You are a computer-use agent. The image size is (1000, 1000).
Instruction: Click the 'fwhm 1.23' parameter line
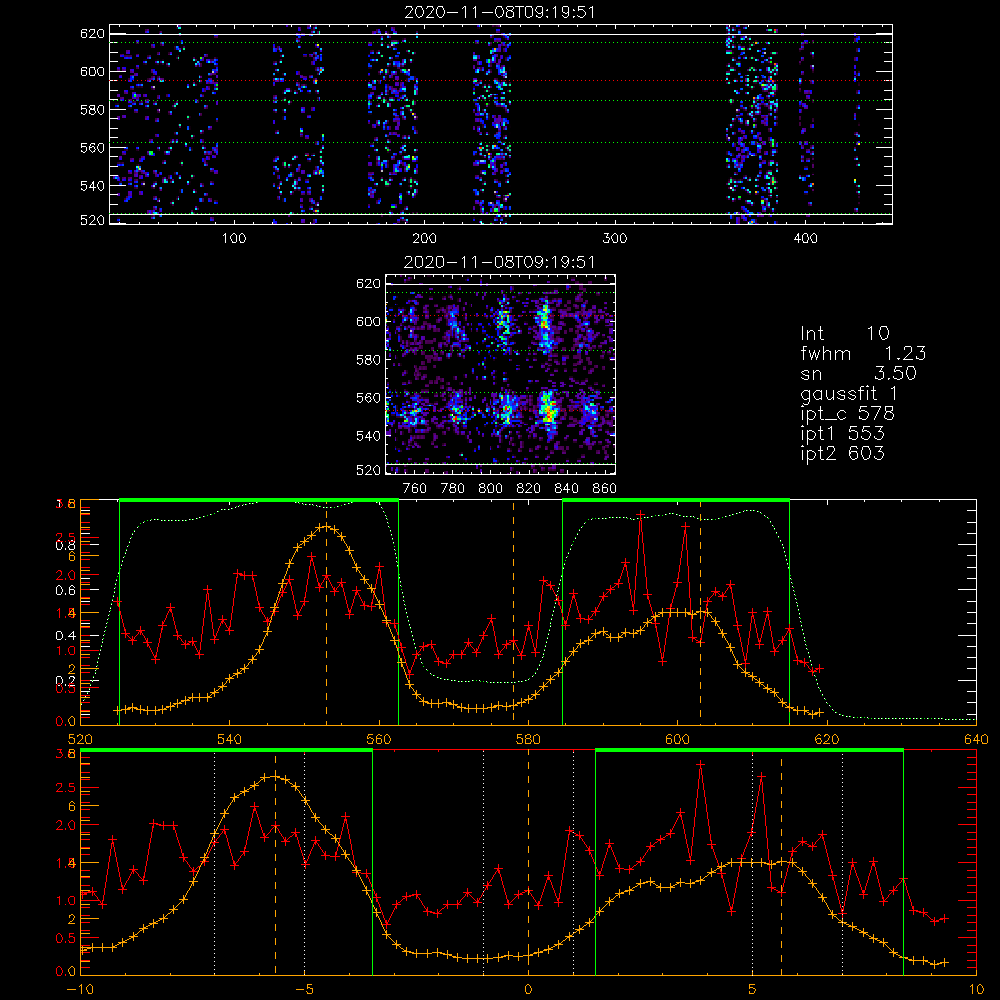click(x=863, y=353)
